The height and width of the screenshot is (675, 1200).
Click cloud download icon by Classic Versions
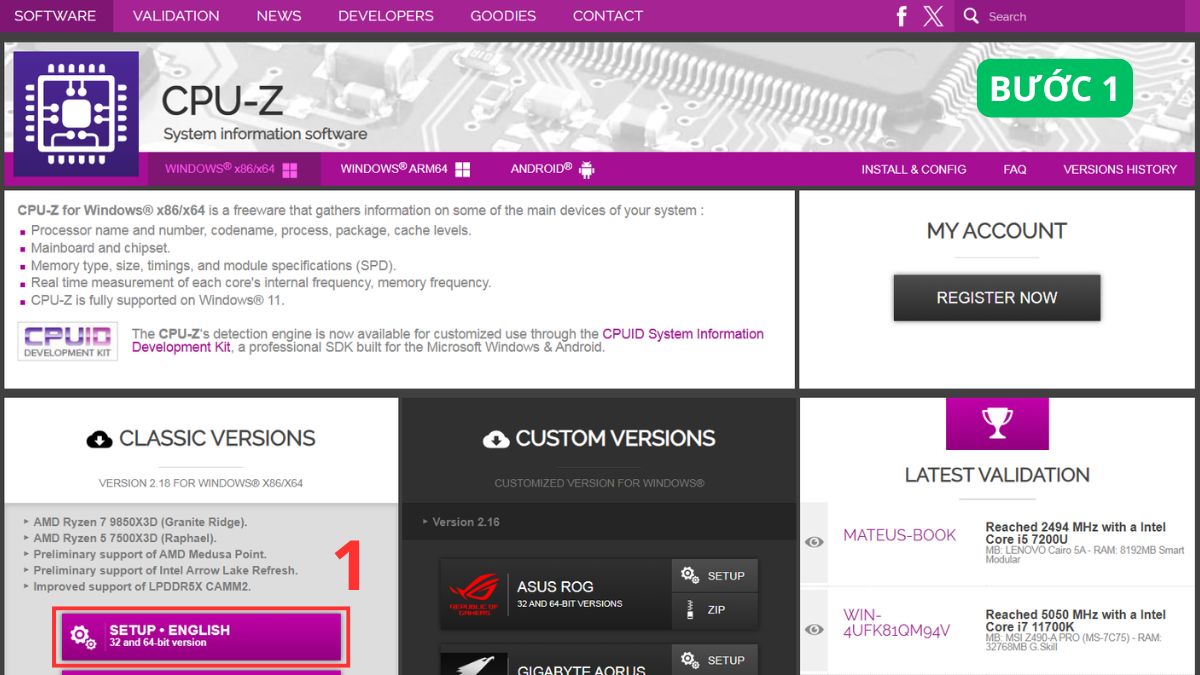[x=99, y=439]
